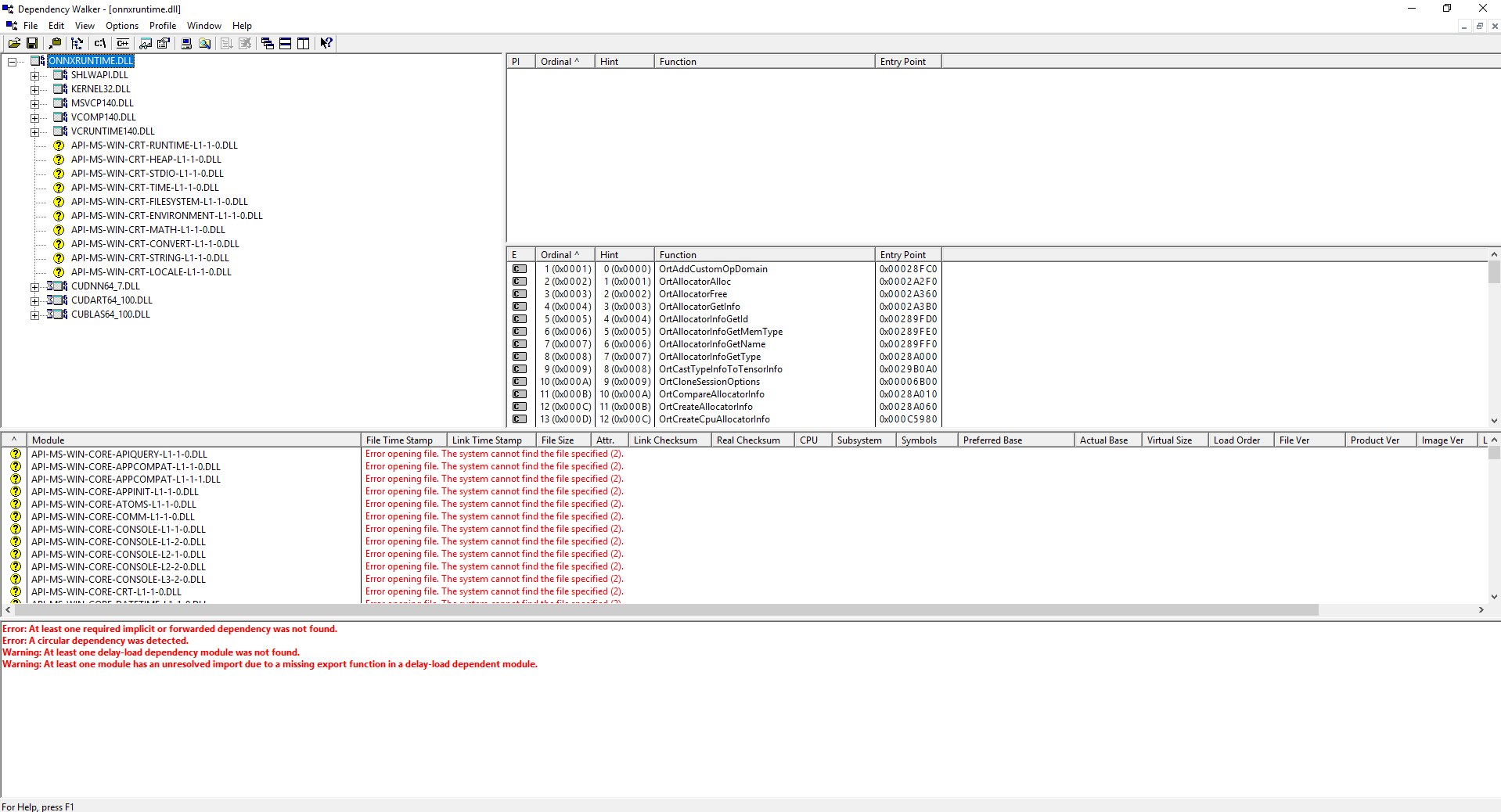1501x812 pixels.
Task: Activate the What's This help arrow icon
Action: point(326,43)
